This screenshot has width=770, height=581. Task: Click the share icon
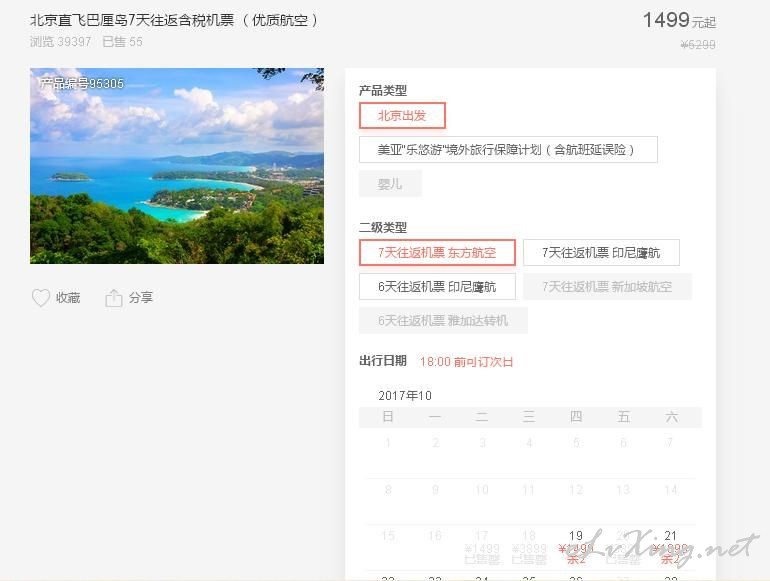click(113, 298)
